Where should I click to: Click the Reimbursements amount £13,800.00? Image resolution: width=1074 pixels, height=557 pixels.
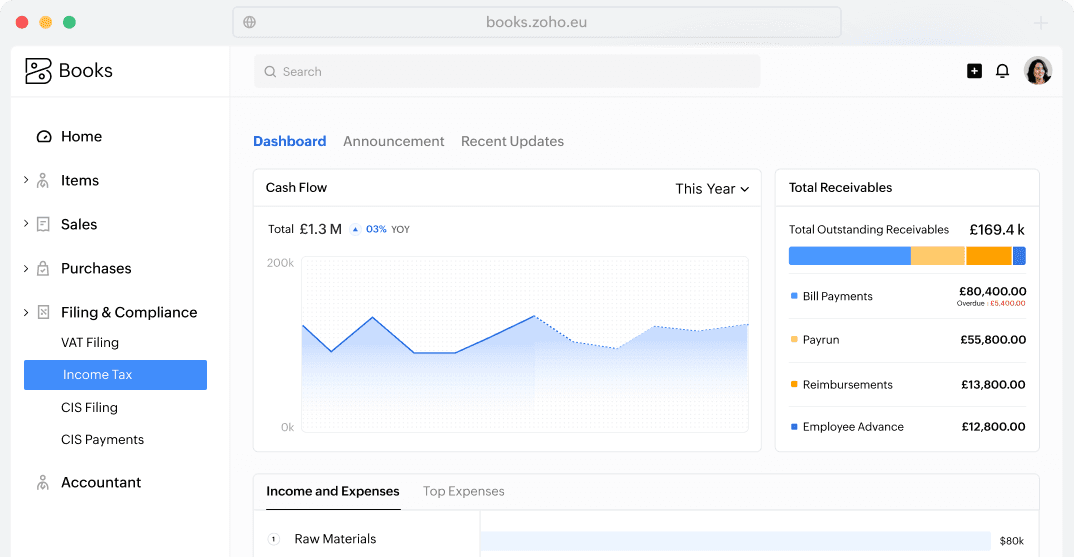coord(992,384)
